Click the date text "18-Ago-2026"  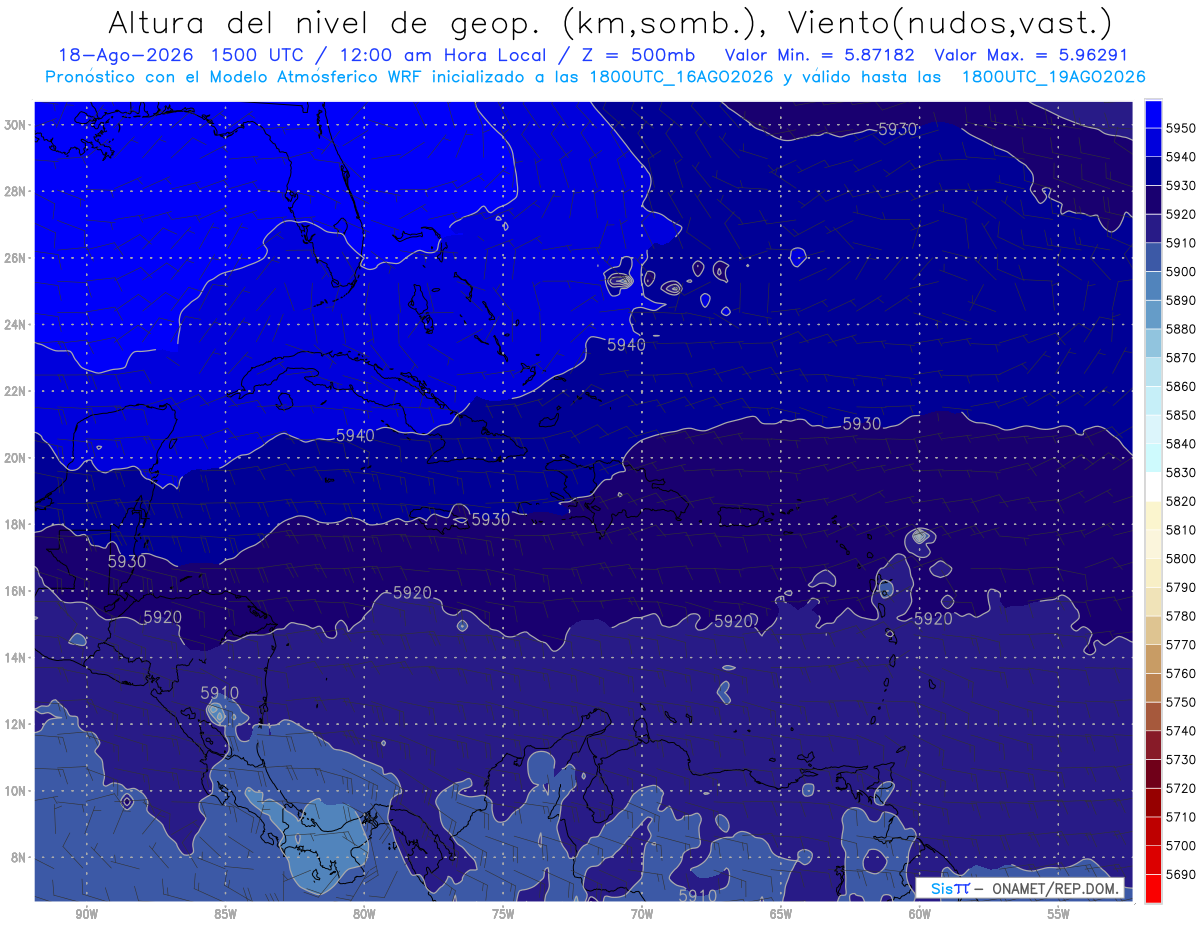click(x=125, y=56)
